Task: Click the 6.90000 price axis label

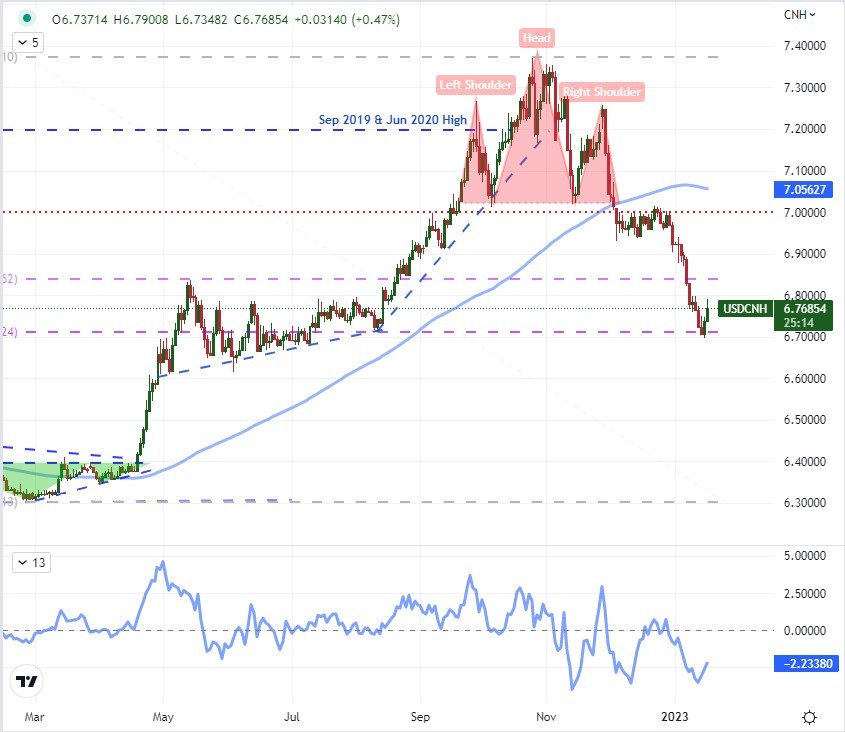Action: pyautogui.click(x=805, y=253)
